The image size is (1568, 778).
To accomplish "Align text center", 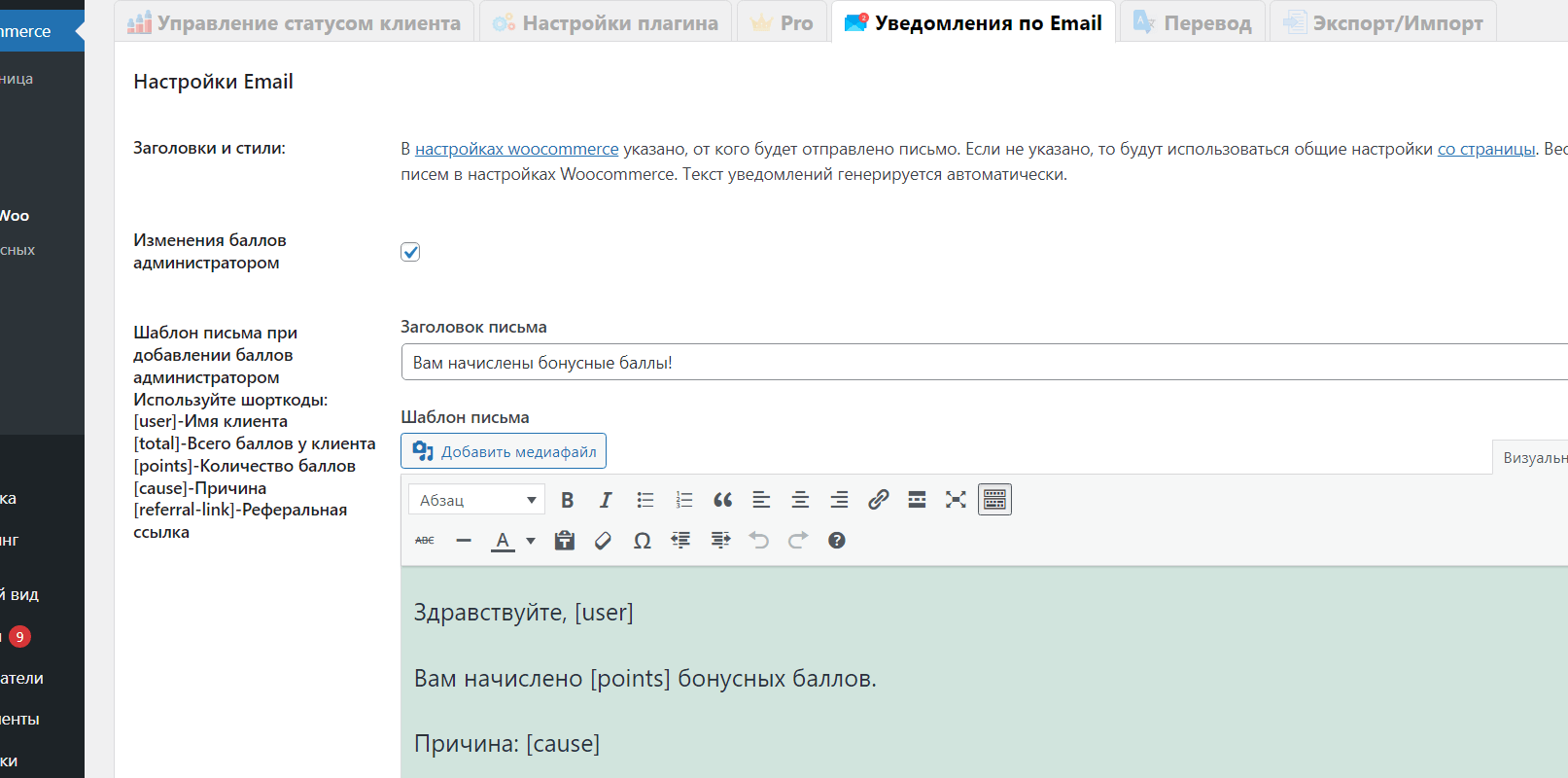I will tap(800, 500).
